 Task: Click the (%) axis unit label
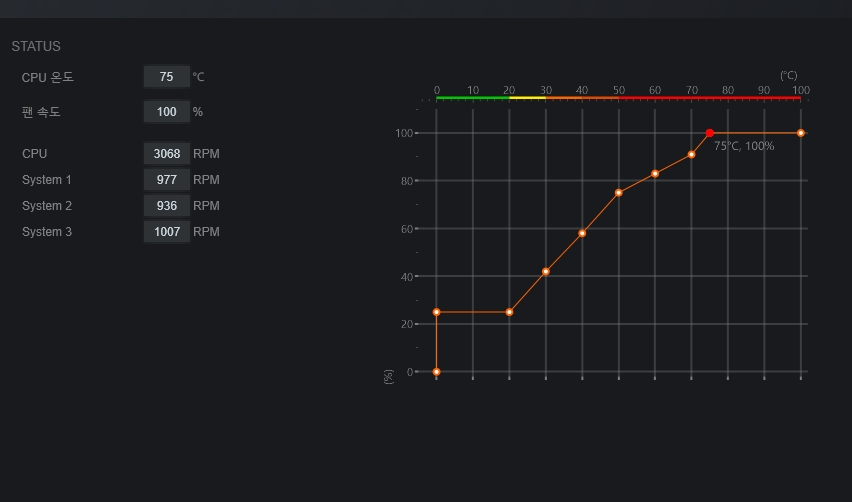[x=388, y=376]
